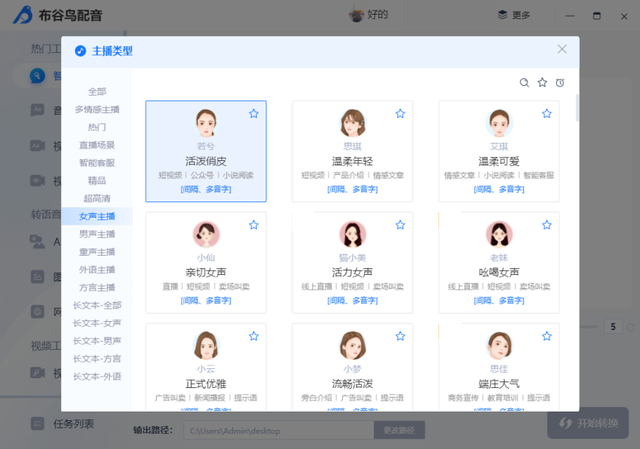Favorite the 思佳 端庄大气 voice star
Viewport: 640px width, 449px height.
[547, 336]
